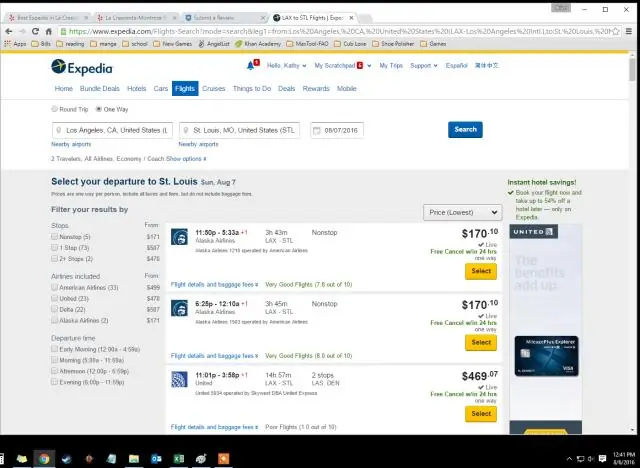Open the manga bookmark folder
640x468 pixels.
point(104,44)
